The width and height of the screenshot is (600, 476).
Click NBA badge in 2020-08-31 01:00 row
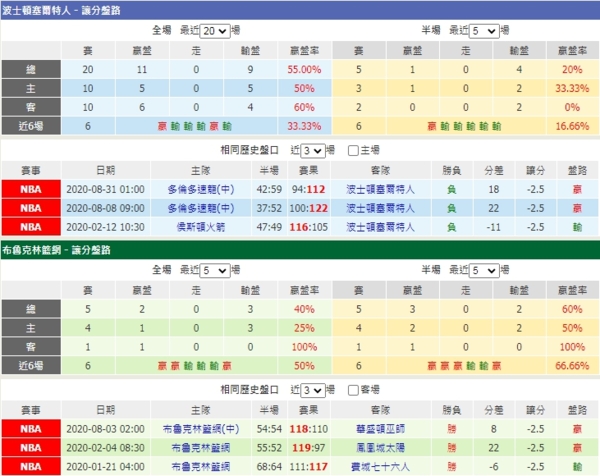click(x=31, y=189)
